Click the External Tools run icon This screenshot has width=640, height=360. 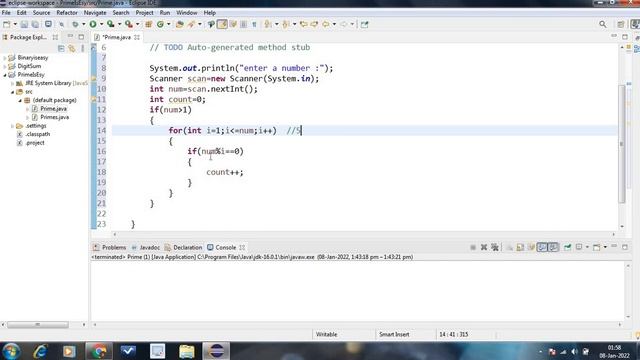click(x=129, y=24)
